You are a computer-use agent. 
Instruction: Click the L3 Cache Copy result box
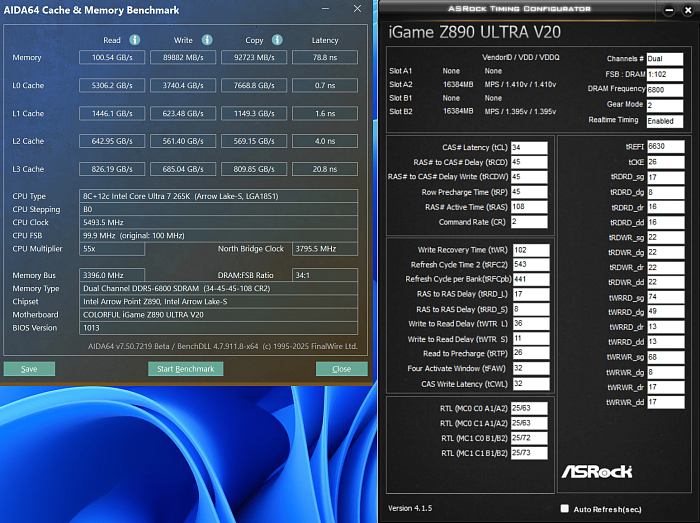point(254,169)
